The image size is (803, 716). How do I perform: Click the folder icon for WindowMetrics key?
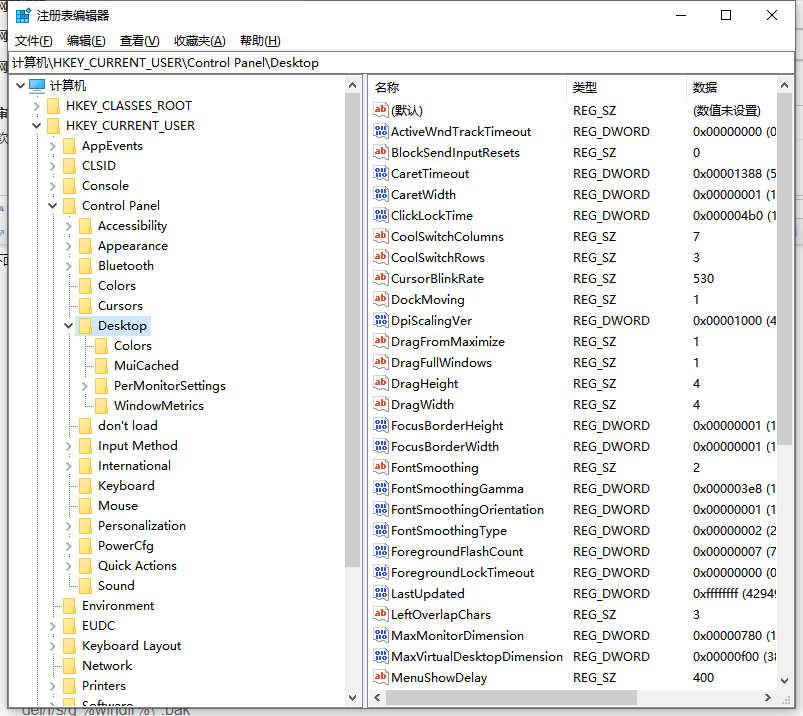pos(101,405)
